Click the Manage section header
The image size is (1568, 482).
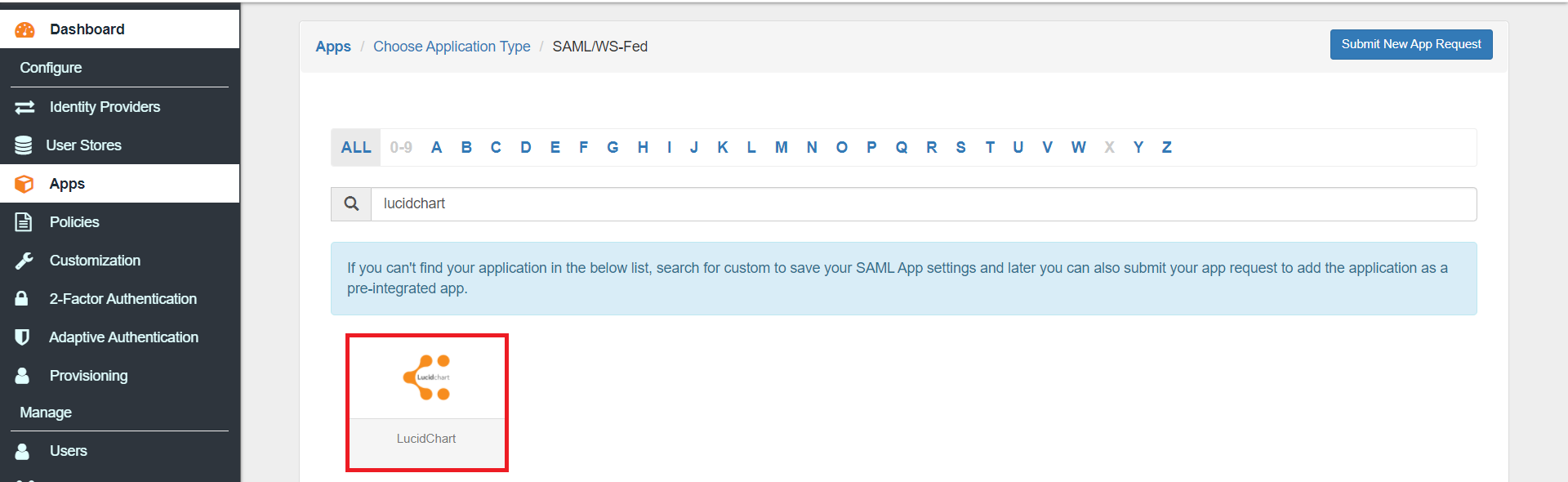(45, 412)
